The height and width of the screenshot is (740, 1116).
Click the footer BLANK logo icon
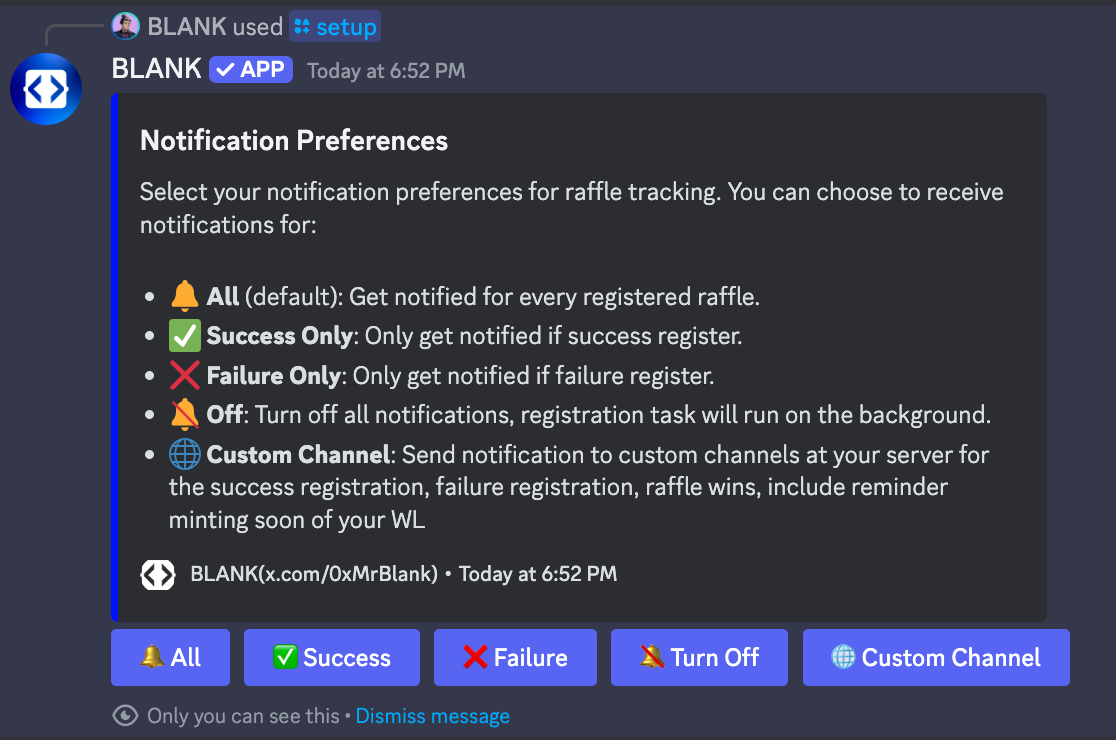pyautogui.click(x=158, y=575)
